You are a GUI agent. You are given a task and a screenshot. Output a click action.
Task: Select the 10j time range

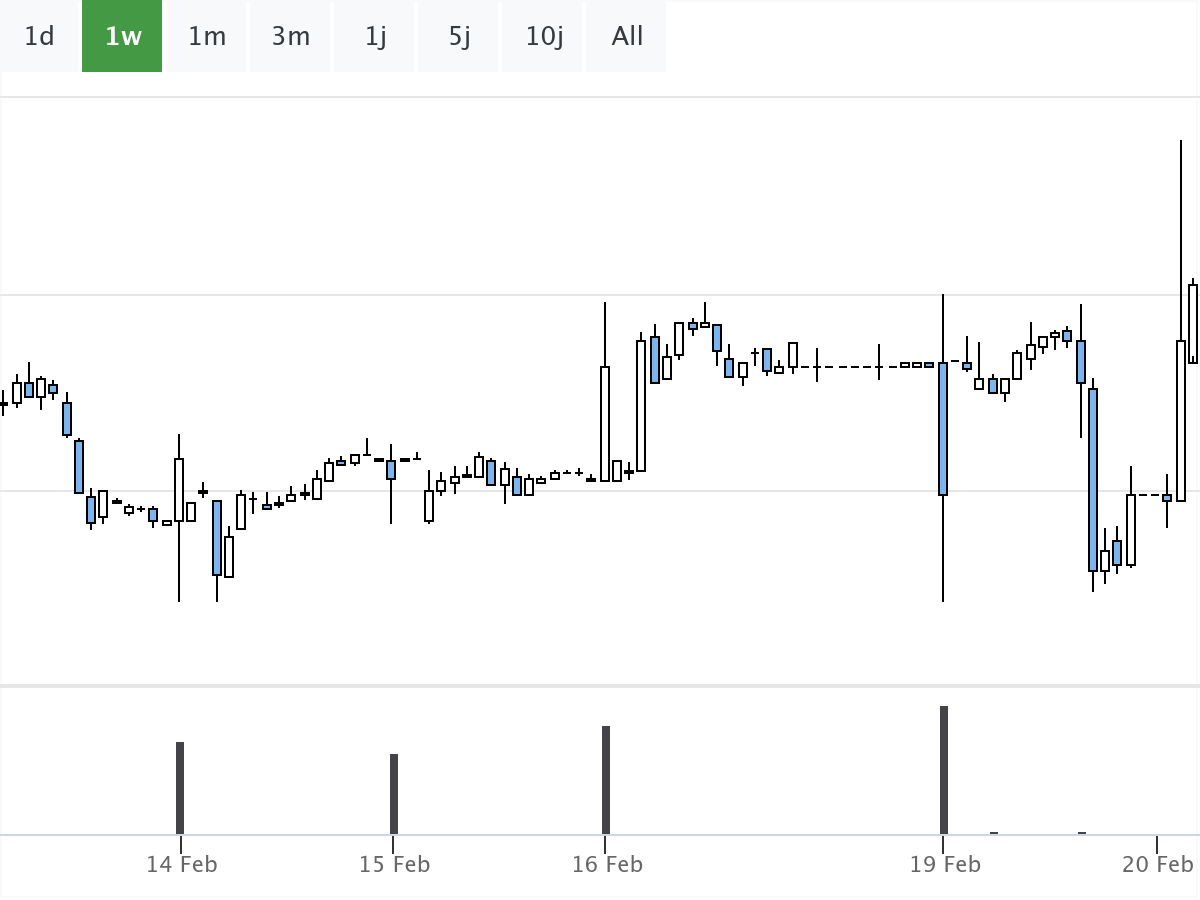pyautogui.click(x=543, y=37)
